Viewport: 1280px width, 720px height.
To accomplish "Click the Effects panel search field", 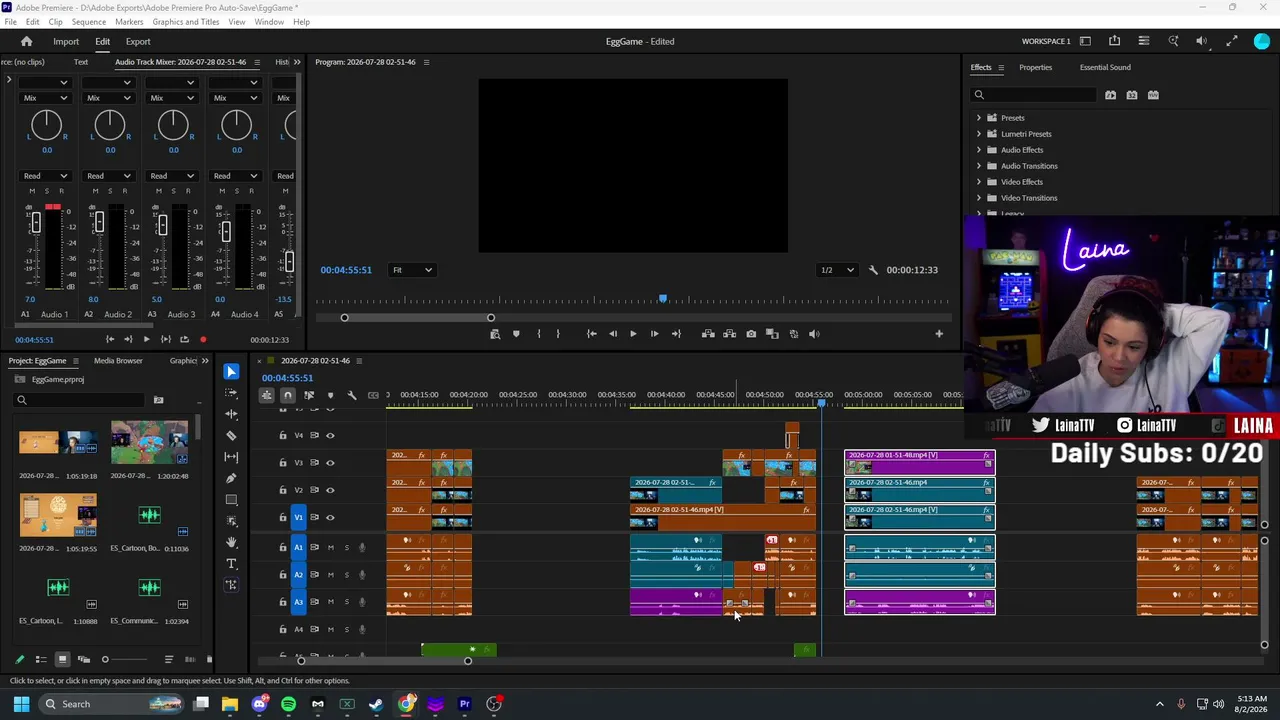I will (x=1035, y=95).
